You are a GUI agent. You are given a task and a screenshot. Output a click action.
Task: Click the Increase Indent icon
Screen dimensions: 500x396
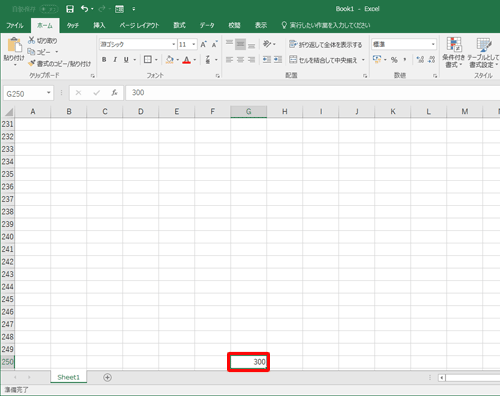pos(278,60)
